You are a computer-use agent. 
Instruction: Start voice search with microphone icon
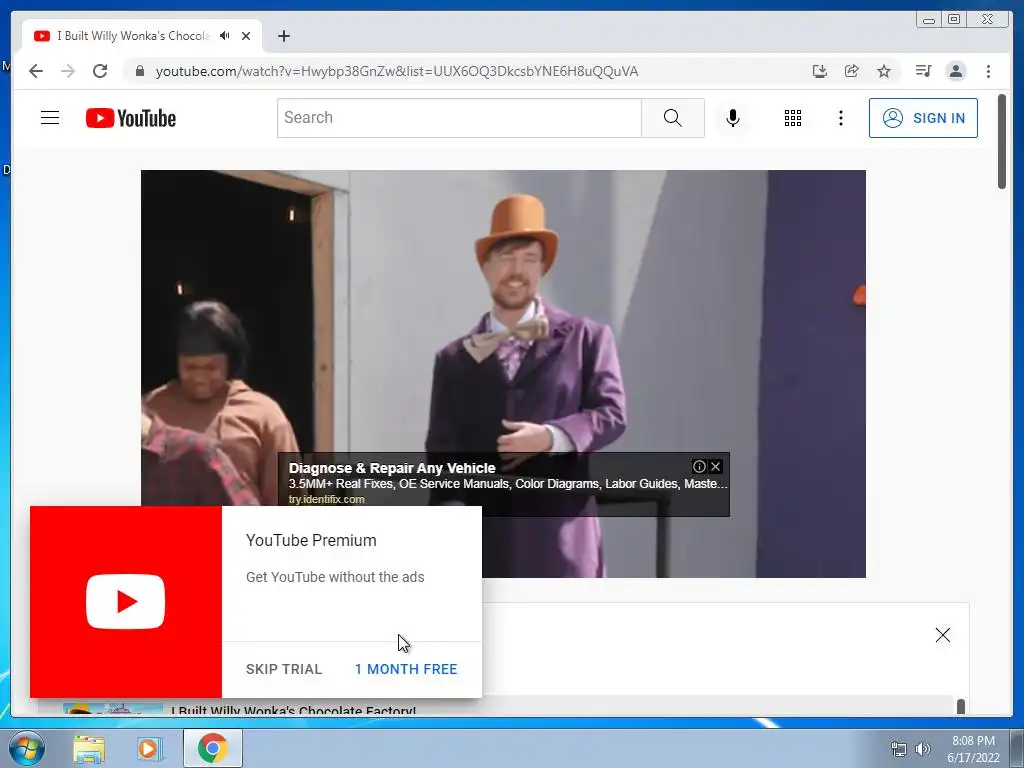[733, 118]
